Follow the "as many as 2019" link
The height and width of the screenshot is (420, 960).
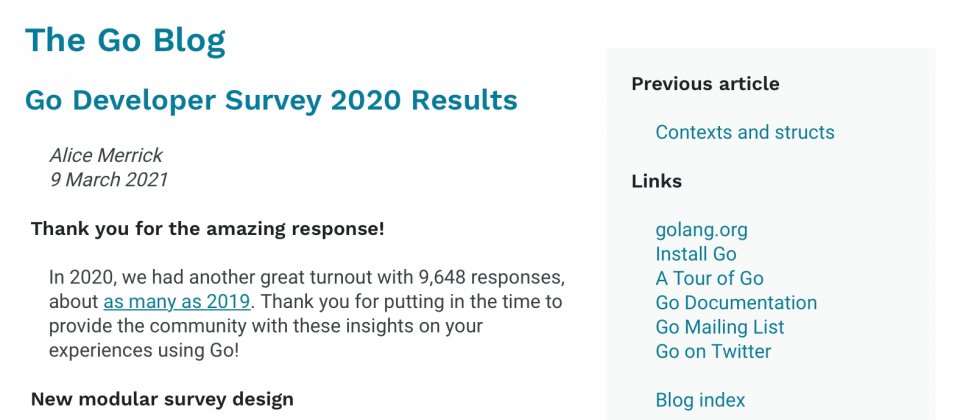(176, 302)
